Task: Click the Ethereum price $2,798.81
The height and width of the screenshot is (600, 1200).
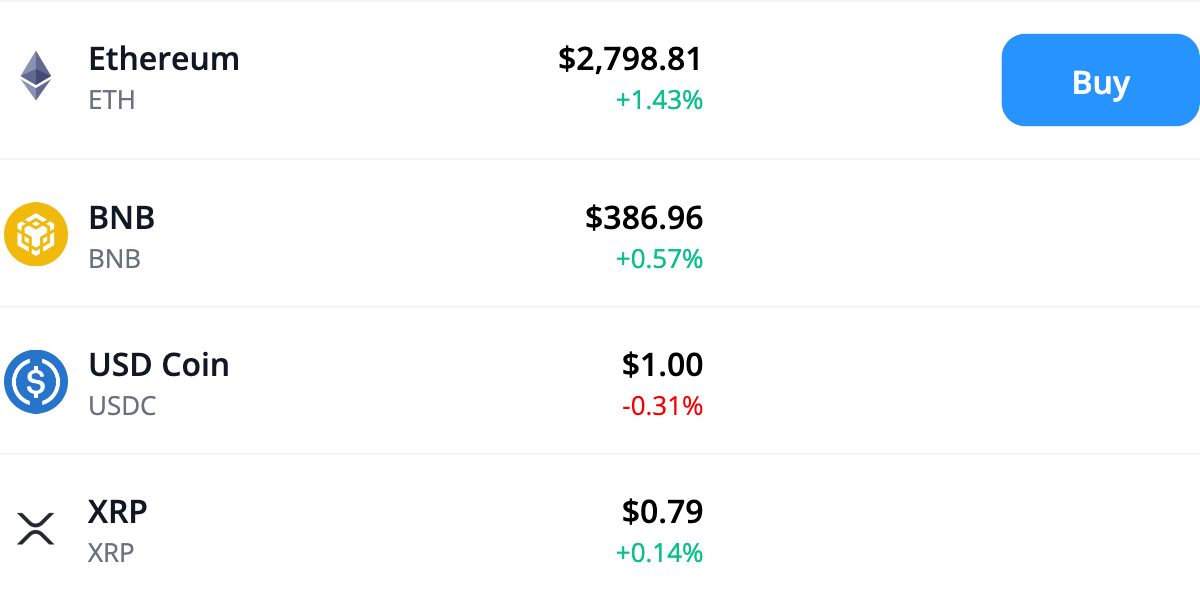Action: pyautogui.click(x=631, y=60)
